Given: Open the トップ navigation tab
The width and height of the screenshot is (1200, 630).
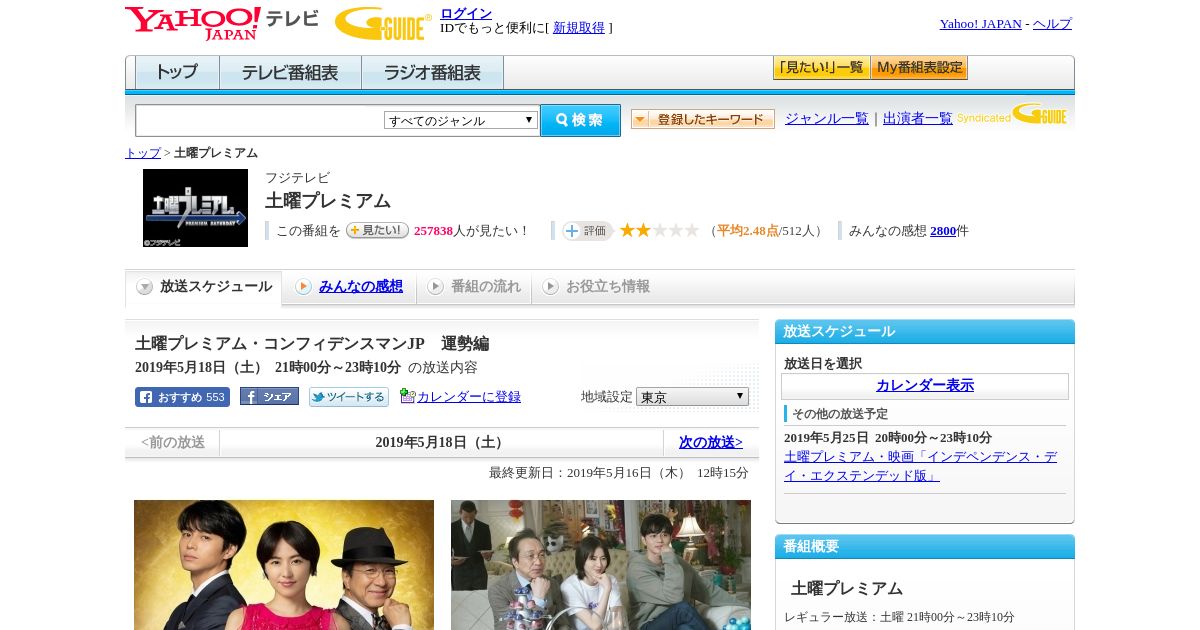Looking at the screenshot, I should [x=177, y=73].
